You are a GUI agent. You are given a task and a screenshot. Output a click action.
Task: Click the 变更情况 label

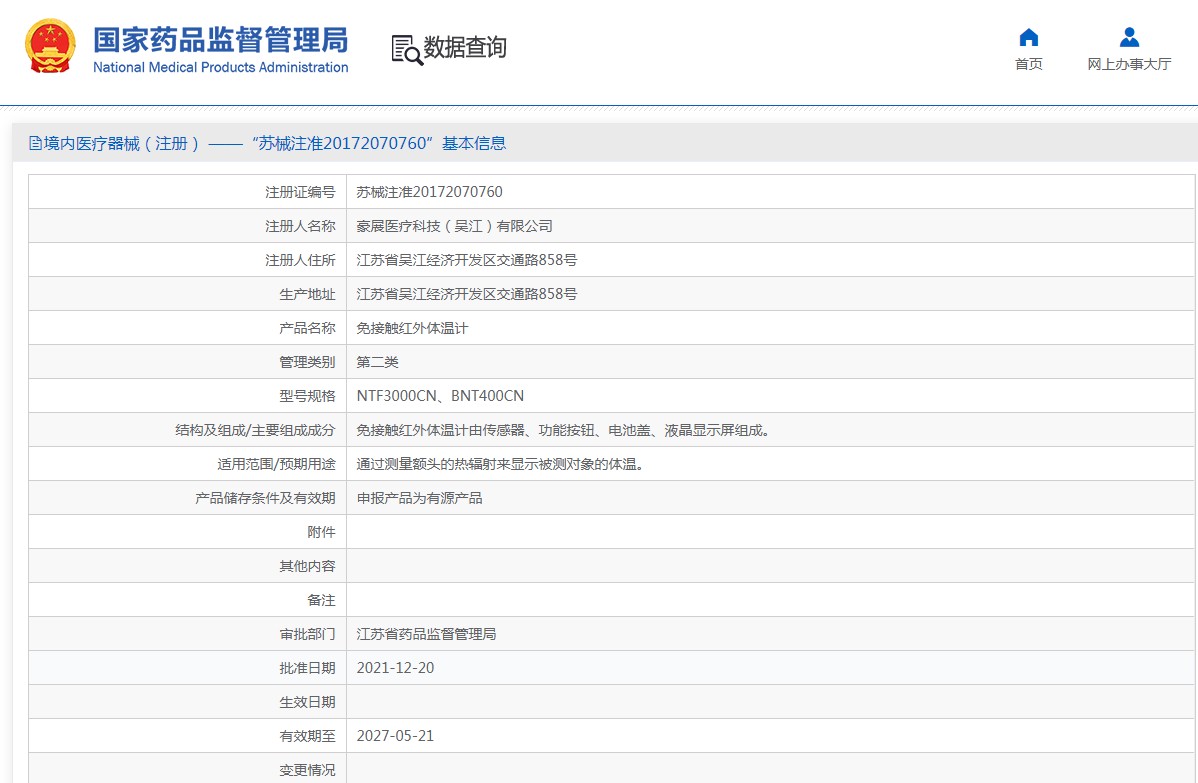click(307, 770)
